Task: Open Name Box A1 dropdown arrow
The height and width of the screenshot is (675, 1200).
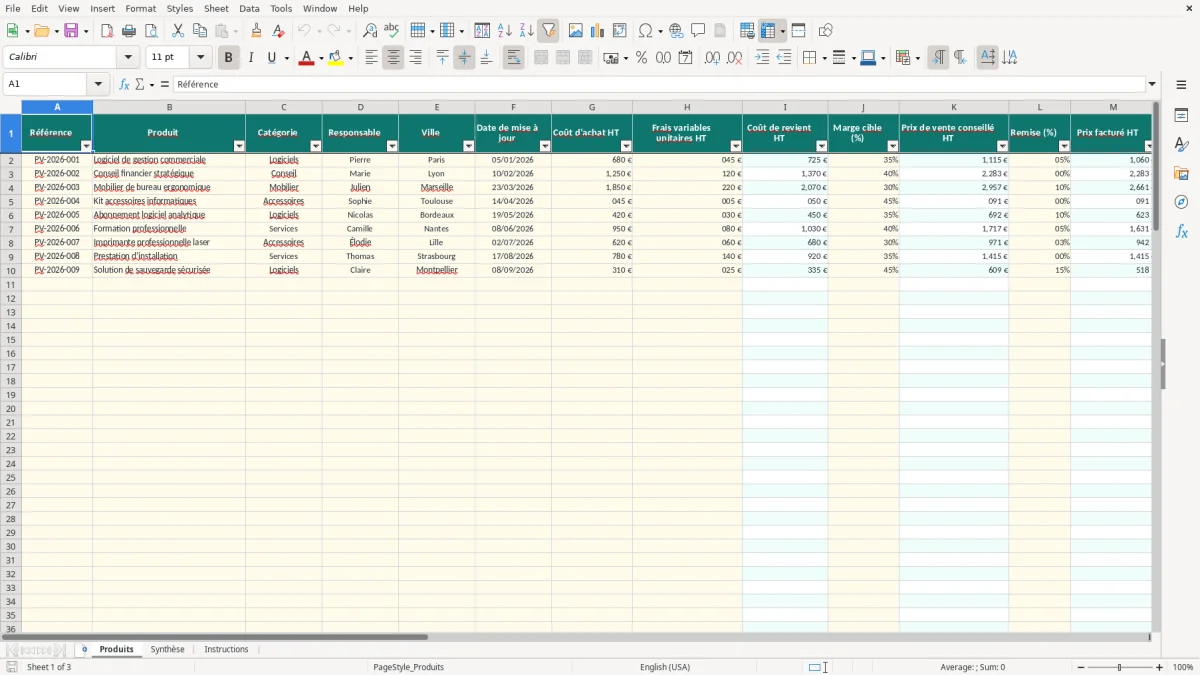Action: [x=98, y=84]
